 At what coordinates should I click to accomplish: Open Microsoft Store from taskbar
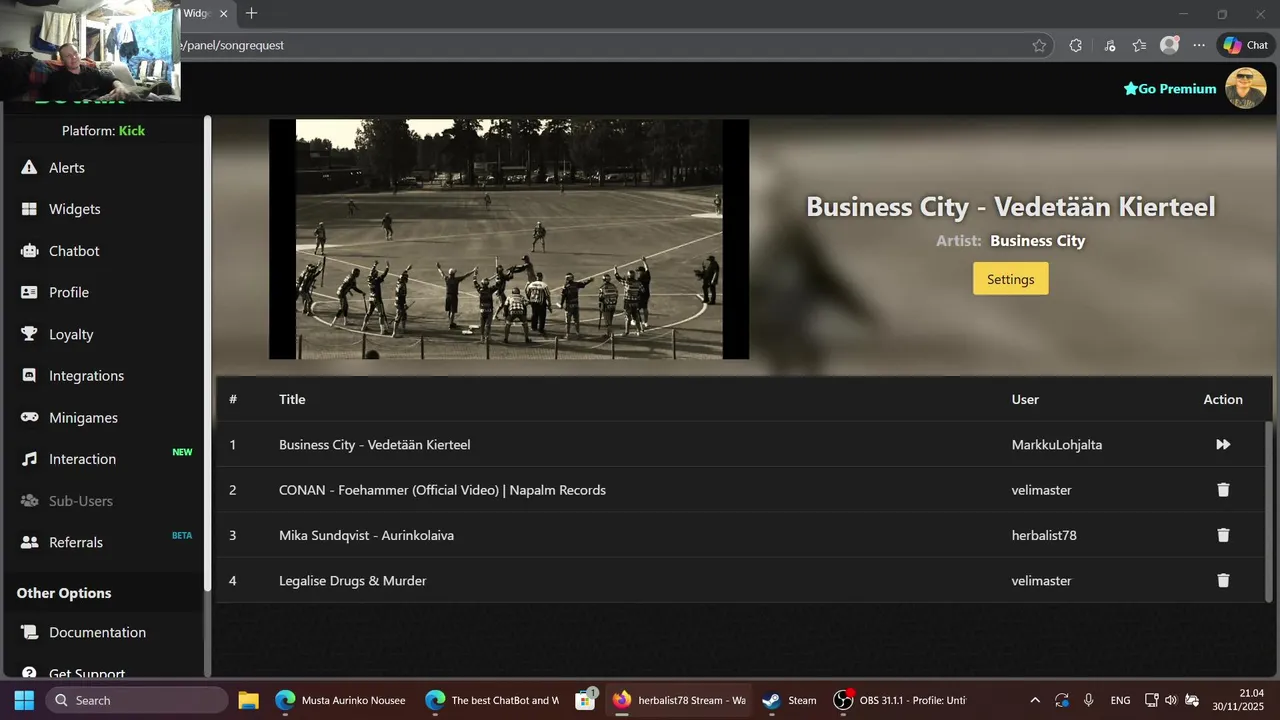click(586, 700)
